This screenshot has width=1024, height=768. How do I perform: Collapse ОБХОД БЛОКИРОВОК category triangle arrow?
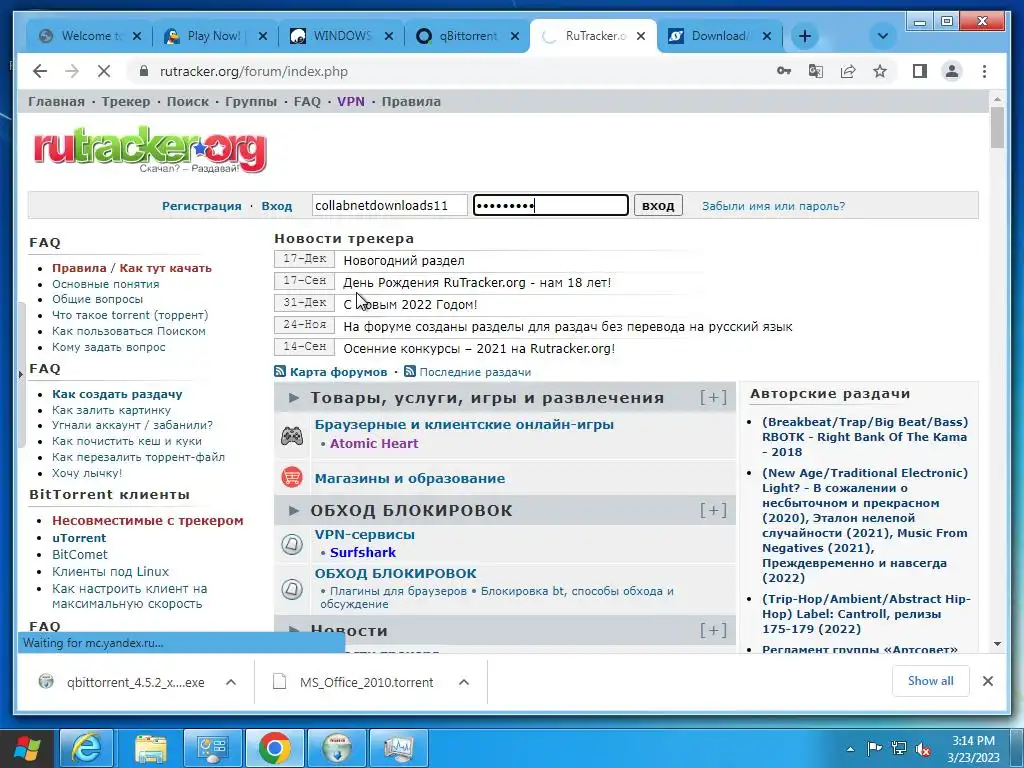(294, 510)
